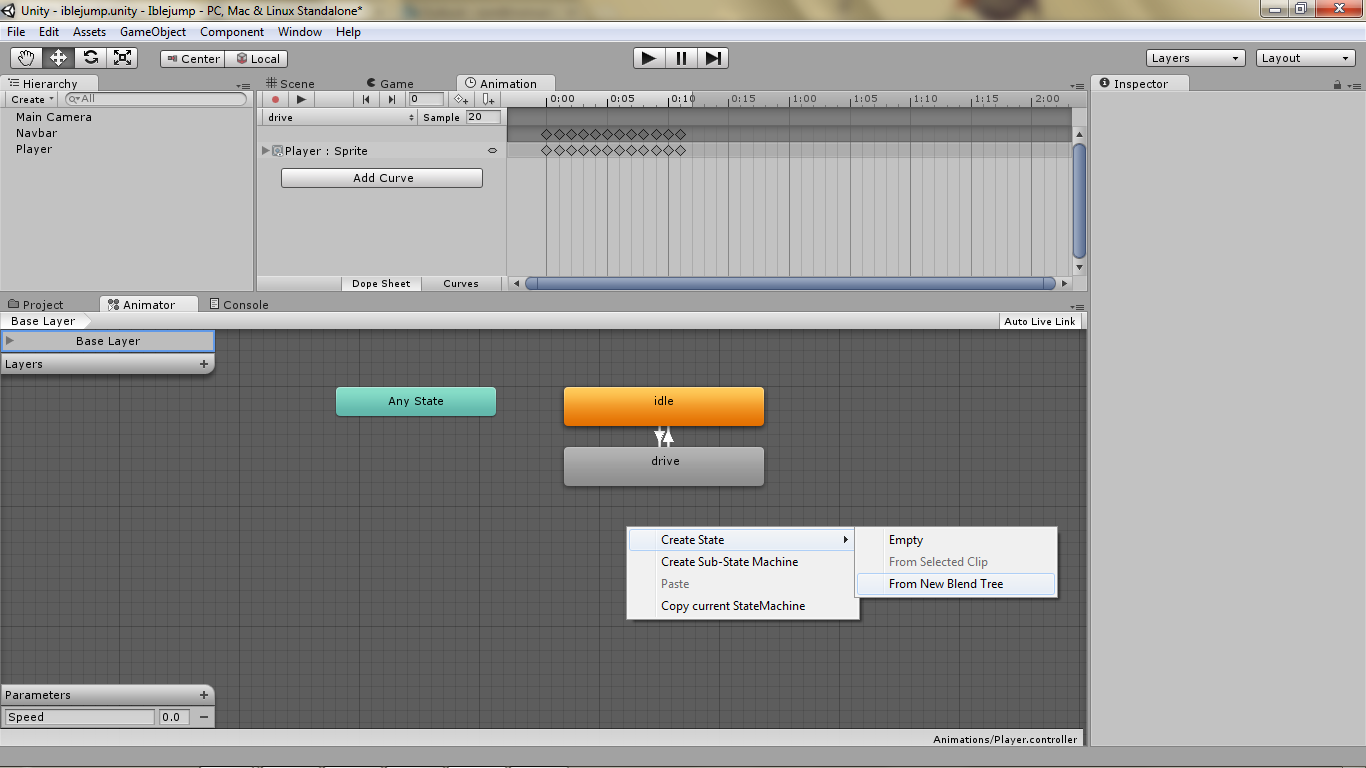Image resolution: width=1366 pixels, height=768 pixels.
Task: Switch to the Game tab
Action: (390, 84)
